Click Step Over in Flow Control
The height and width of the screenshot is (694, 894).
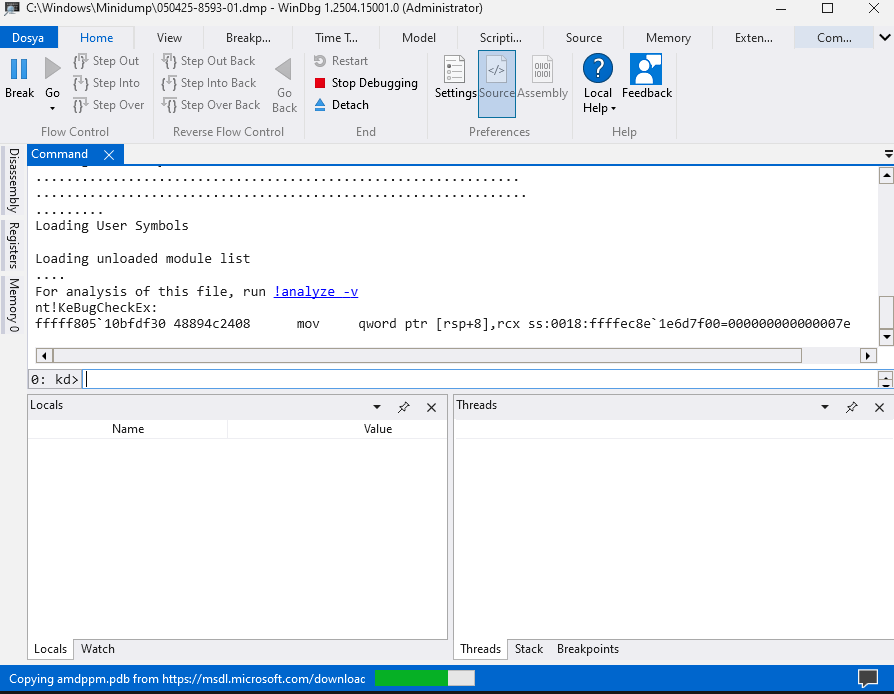[x=109, y=105]
